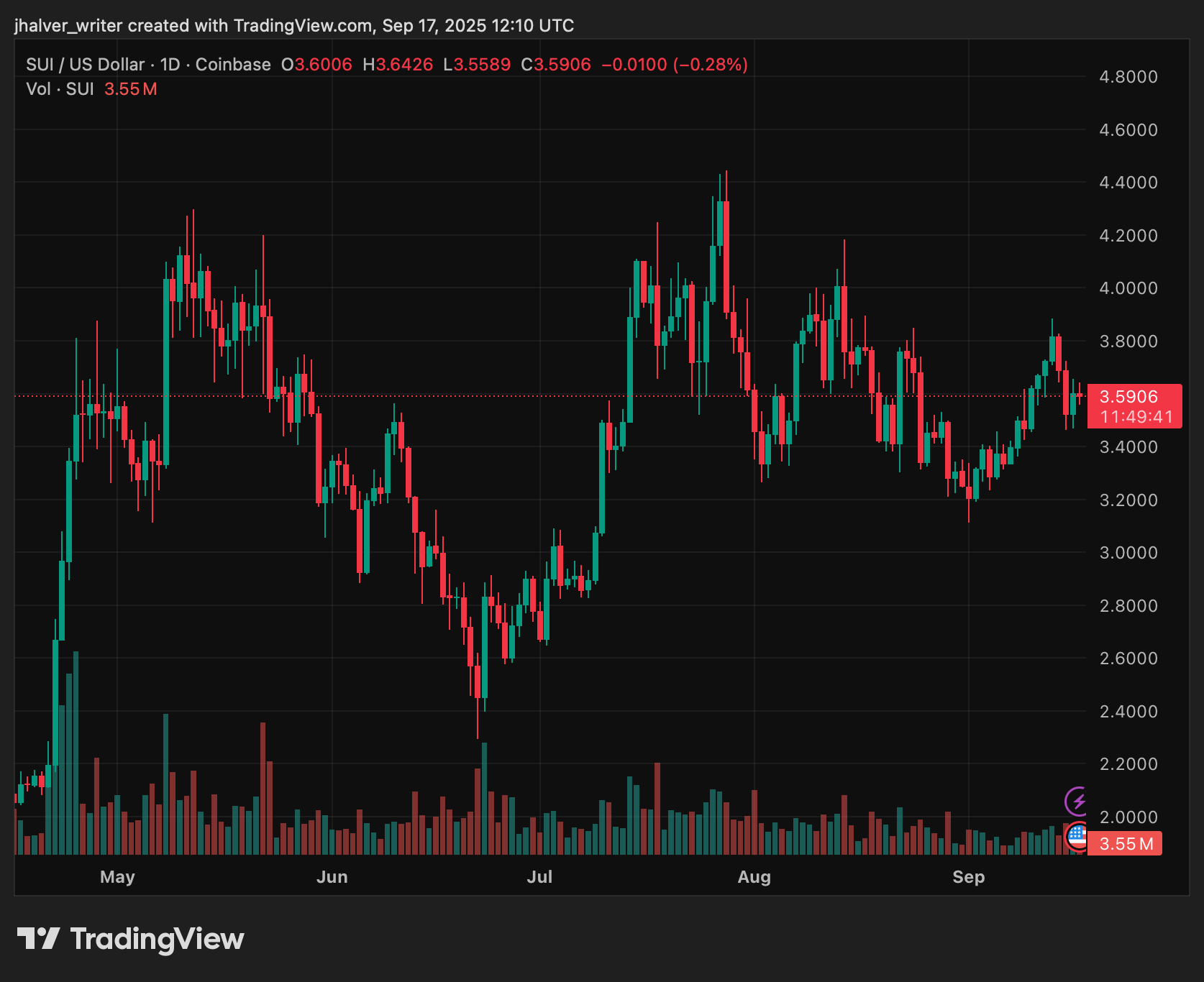This screenshot has height=982, width=1204.
Task: Click "Aug" on the time axis
Action: point(754,877)
